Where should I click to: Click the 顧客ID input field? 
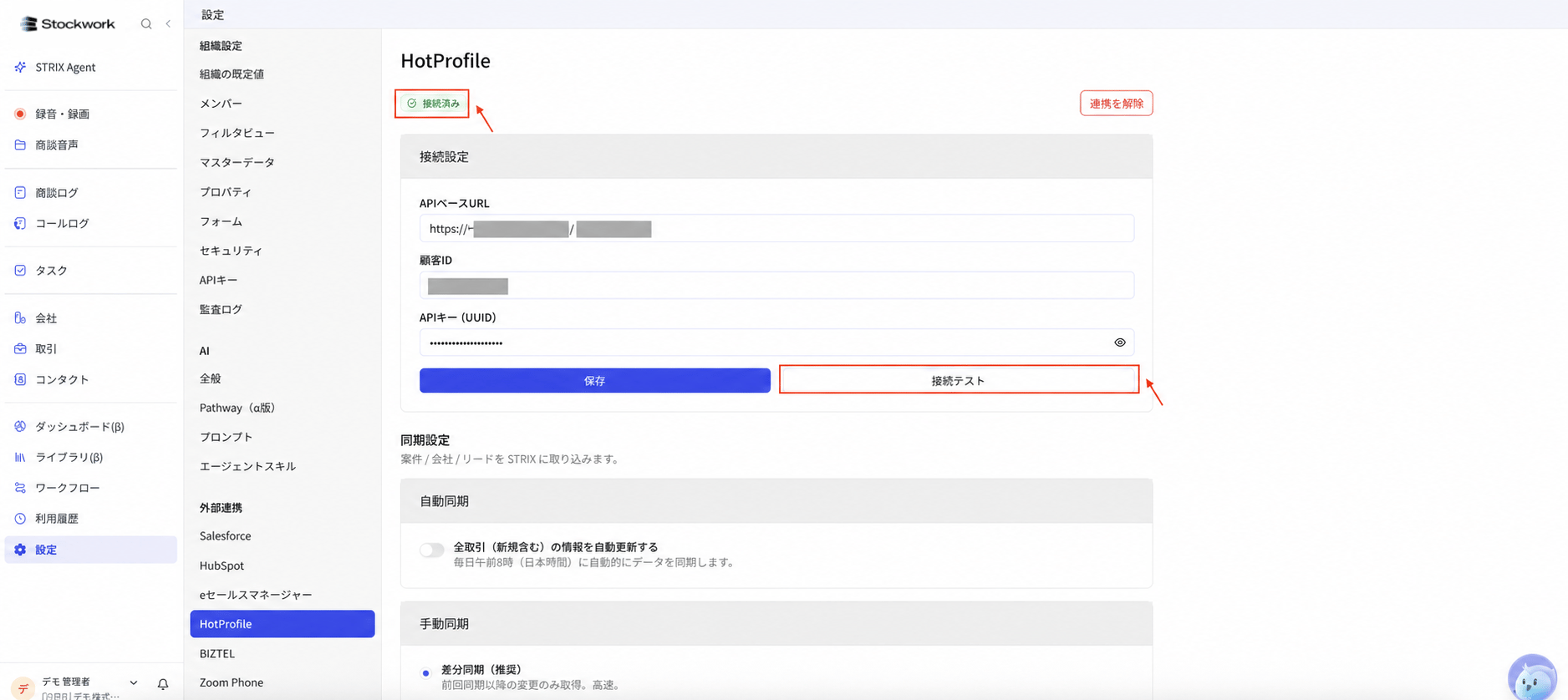coord(776,286)
